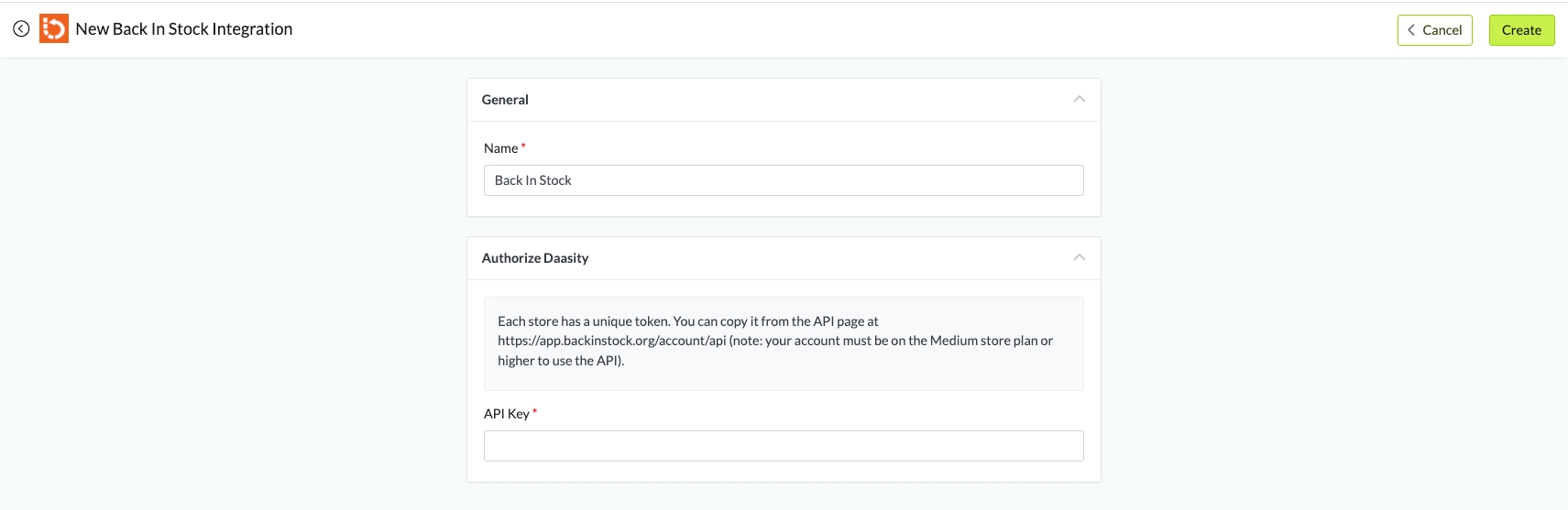Click the left chevron inside Cancel button
The image size is (1568, 510).
1411,30
